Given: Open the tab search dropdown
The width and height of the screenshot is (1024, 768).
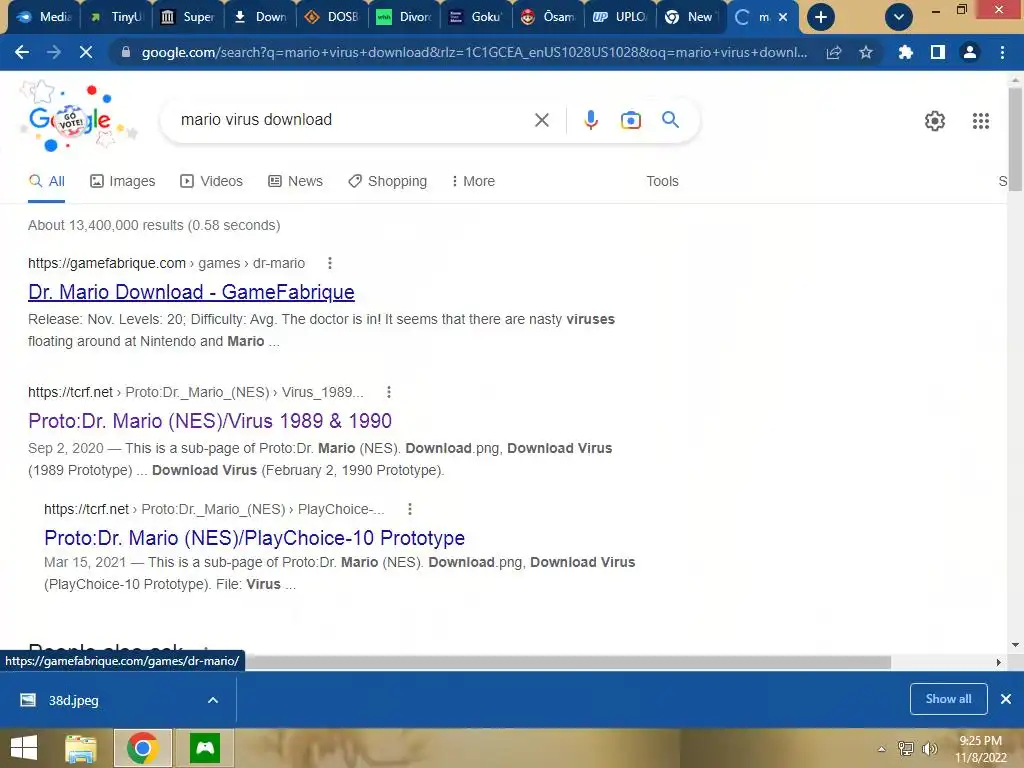Looking at the screenshot, I should [x=899, y=17].
